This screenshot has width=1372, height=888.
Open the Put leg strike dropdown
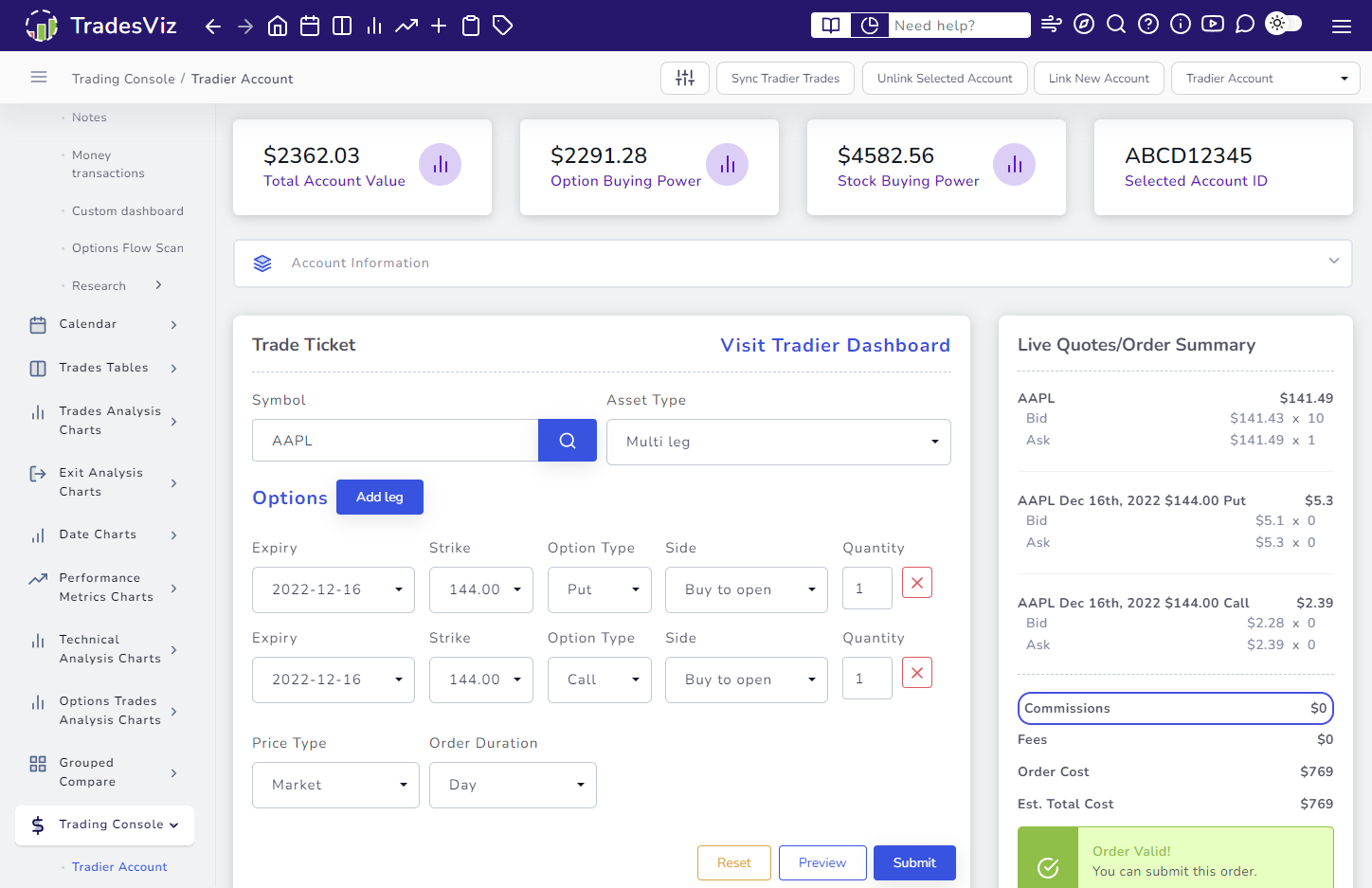pos(481,589)
